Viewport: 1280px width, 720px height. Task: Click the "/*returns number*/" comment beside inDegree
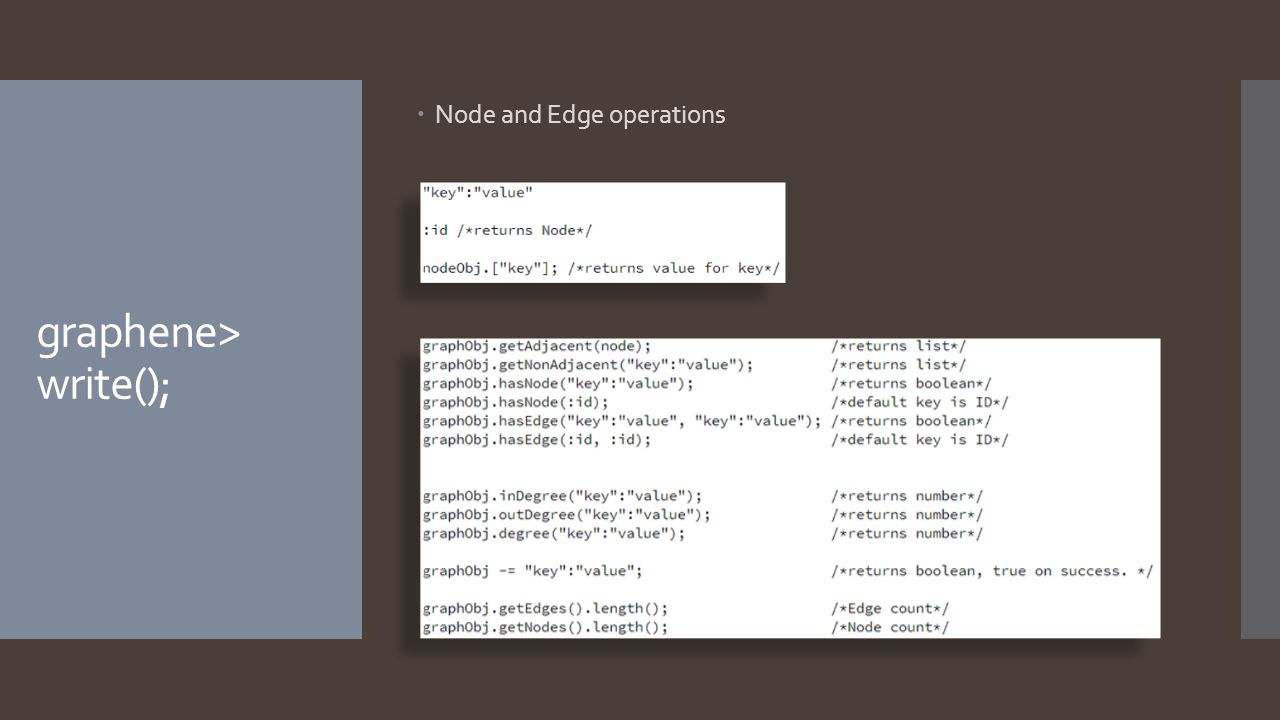coord(907,496)
